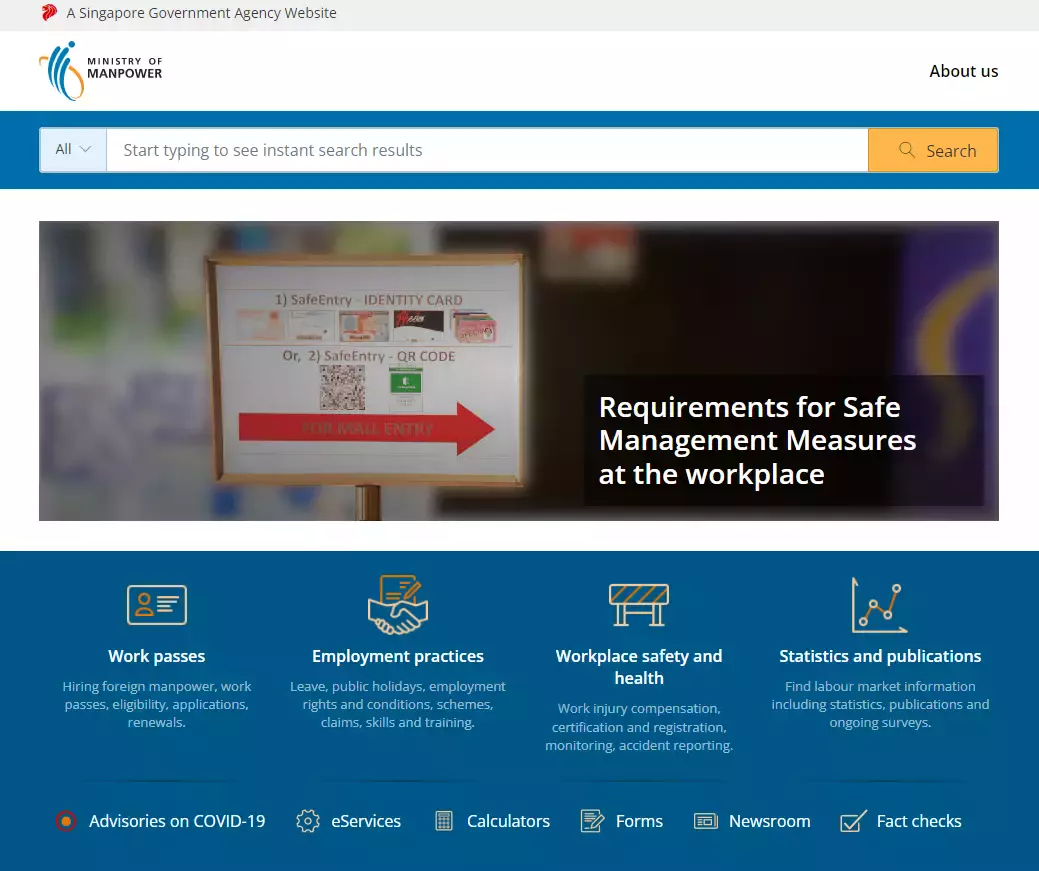The height and width of the screenshot is (871, 1039).
Task: Click the Newsroom newspaper icon
Action: pyautogui.click(x=706, y=821)
